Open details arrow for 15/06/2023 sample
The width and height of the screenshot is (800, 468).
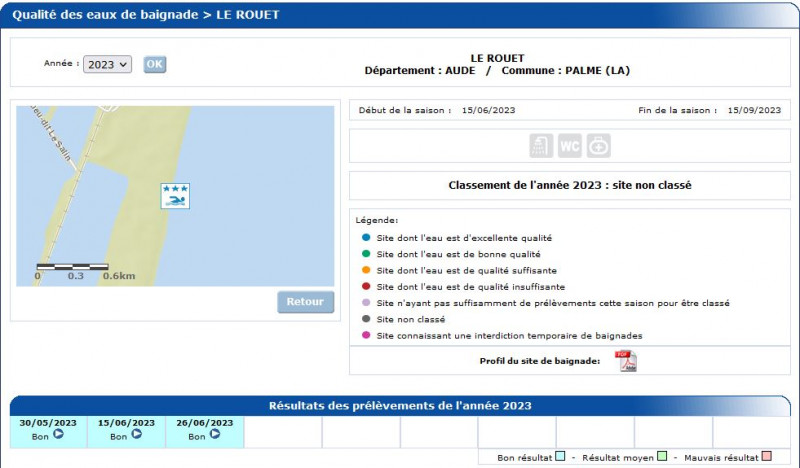point(136,435)
